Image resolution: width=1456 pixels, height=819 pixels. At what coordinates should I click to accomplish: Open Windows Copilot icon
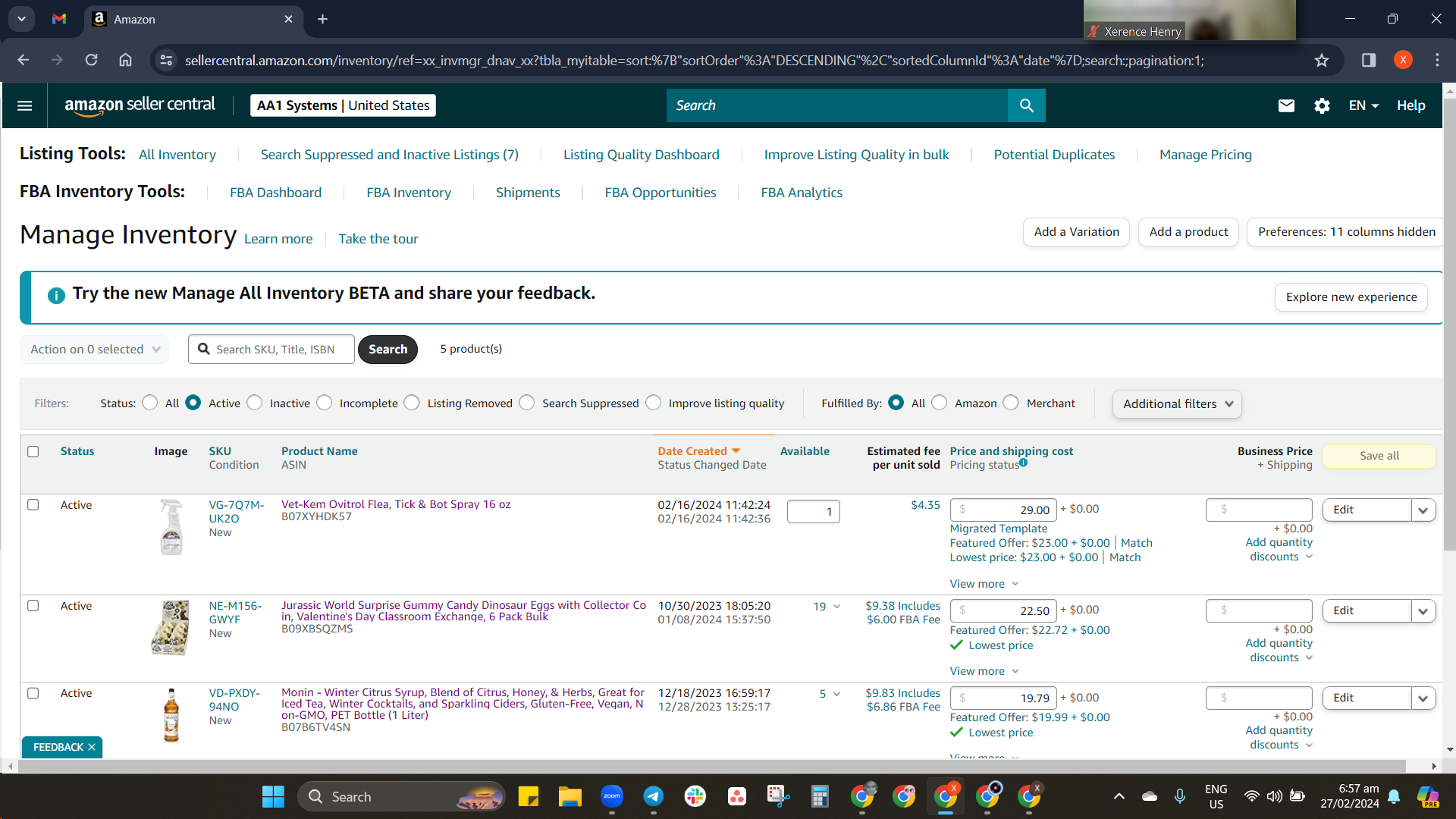click(x=1428, y=796)
